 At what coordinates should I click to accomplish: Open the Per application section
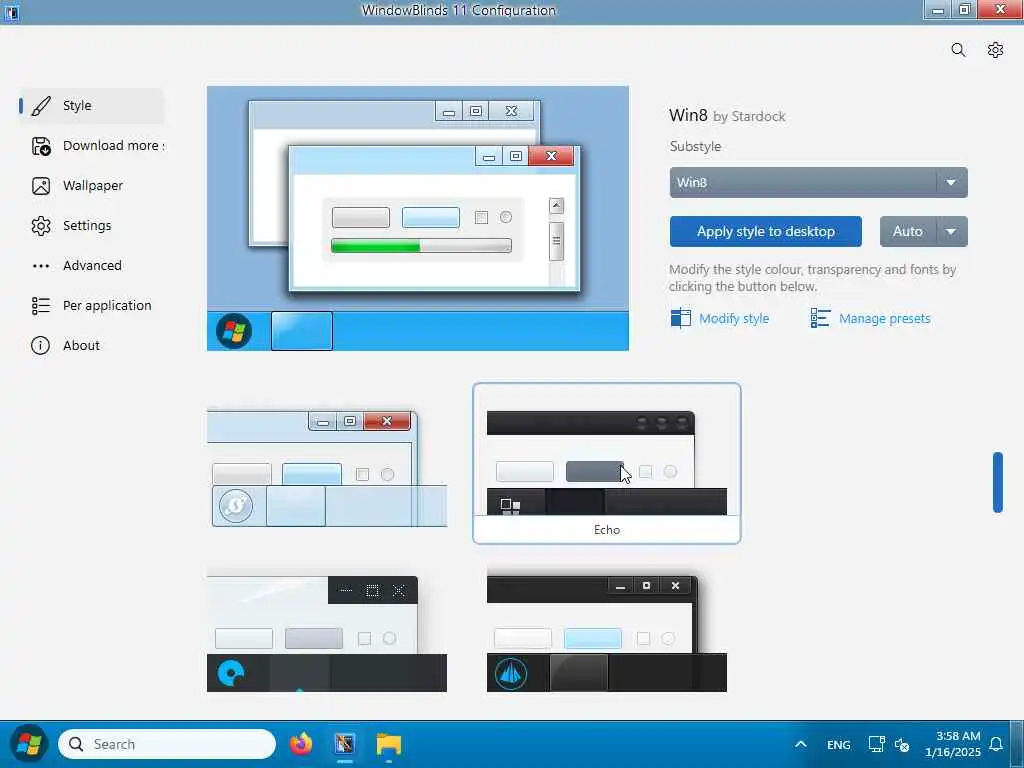(x=91, y=306)
